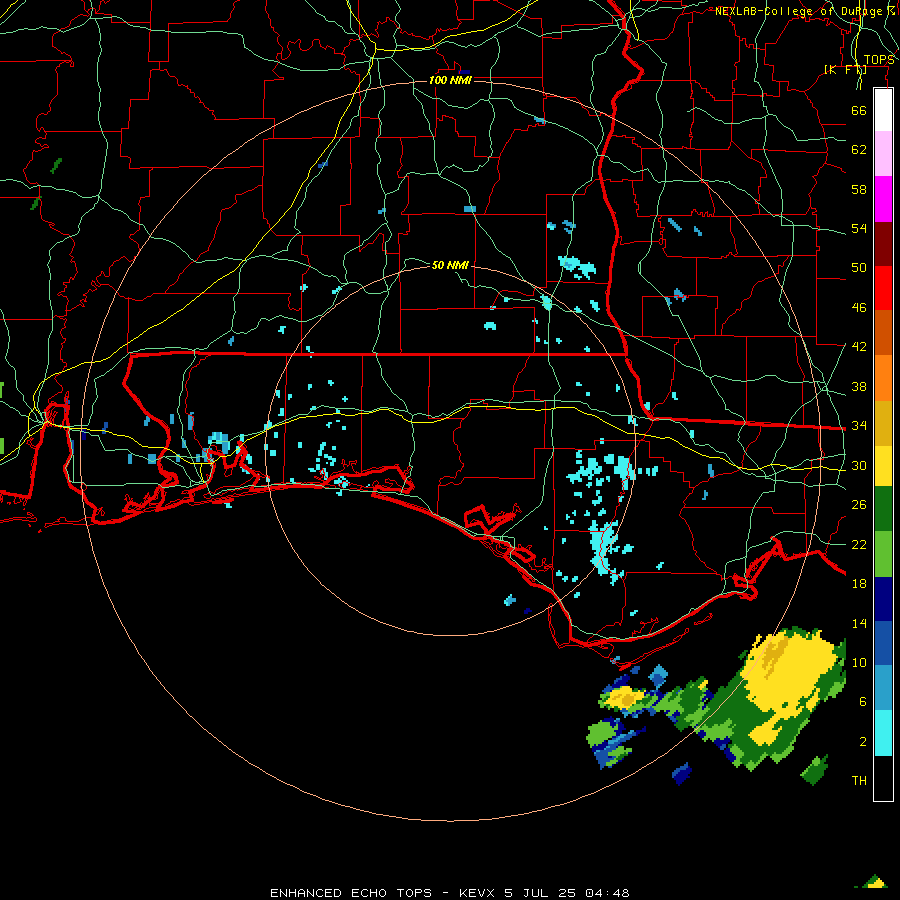Click the TH legend label
The width and height of the screenshot is (900, 900).
(x=859, y=781)
